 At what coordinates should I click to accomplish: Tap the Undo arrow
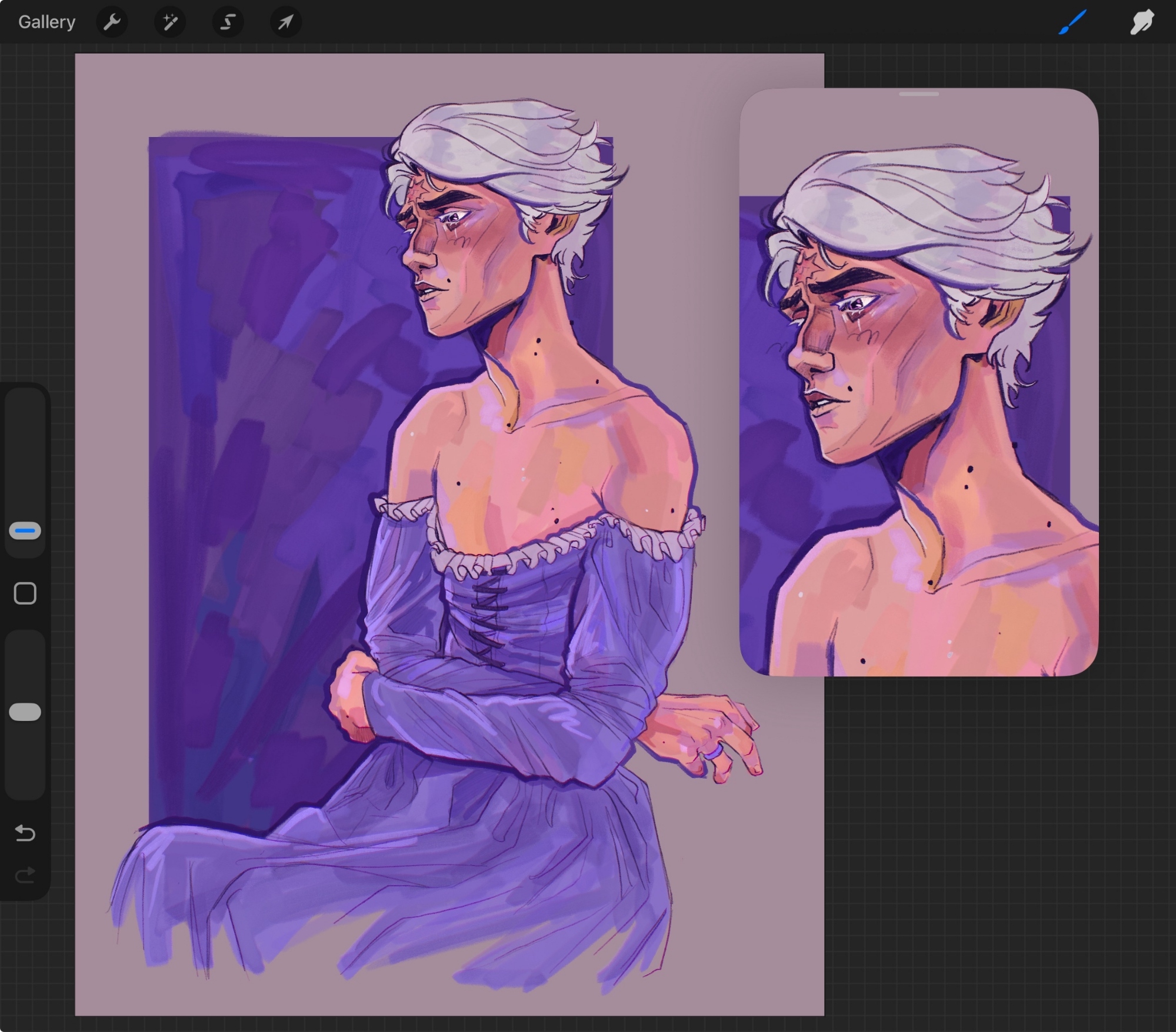(25, 833)
